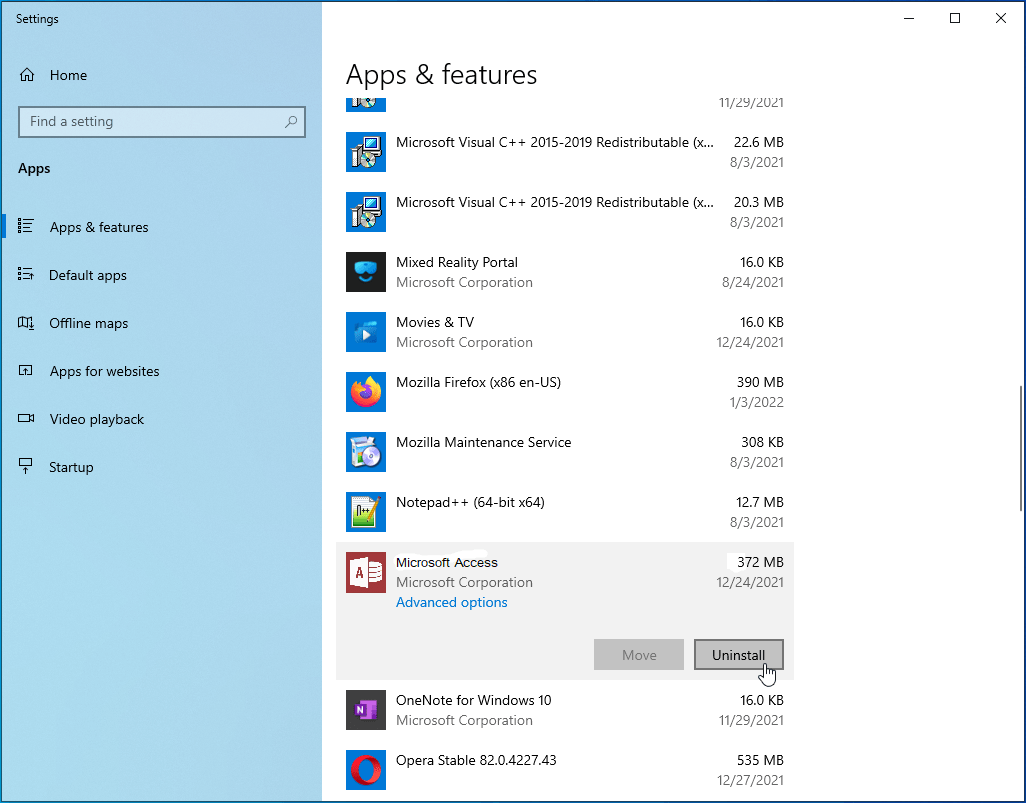Image resolution: width=1026 pixels, height=803 pixels.
Task: Click the Move button
Action: pos(638,654)
